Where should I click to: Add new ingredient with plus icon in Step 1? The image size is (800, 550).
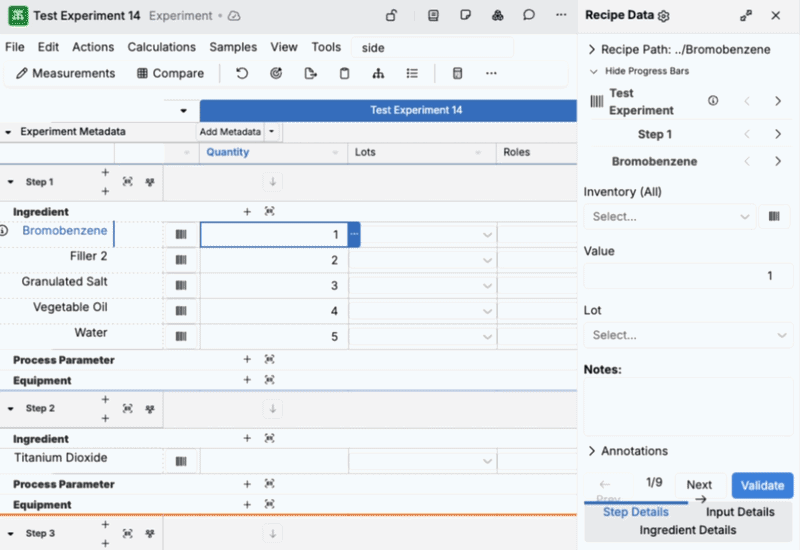click(x=247, y=211)
